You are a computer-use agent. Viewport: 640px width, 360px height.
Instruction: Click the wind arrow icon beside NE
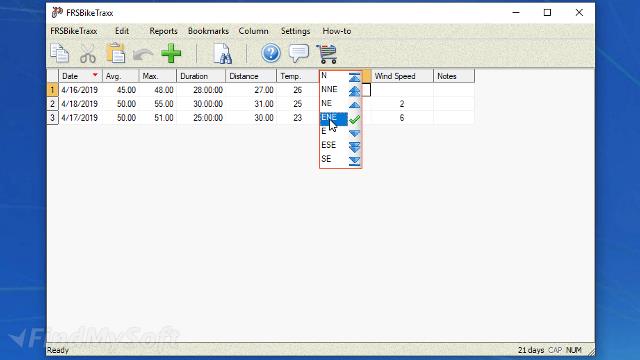click(354, 104)
